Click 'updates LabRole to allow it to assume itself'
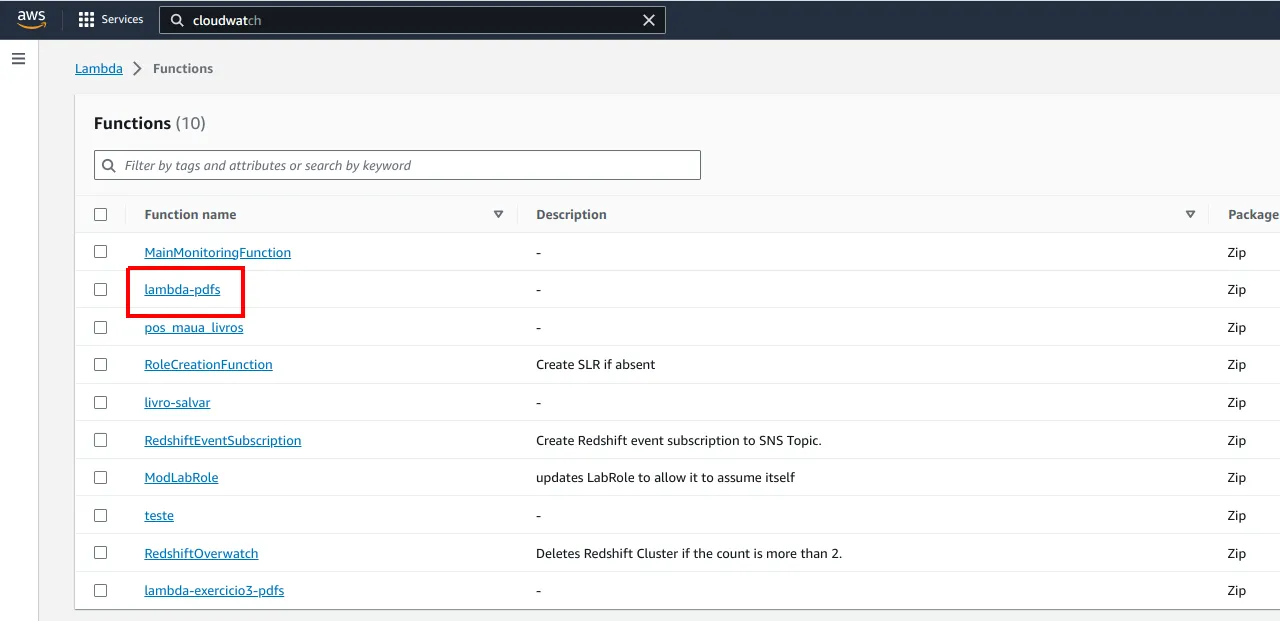Image resolution: width=1280 pixels, height=621 pixels. pyautogui.click(x=665, y=478)
